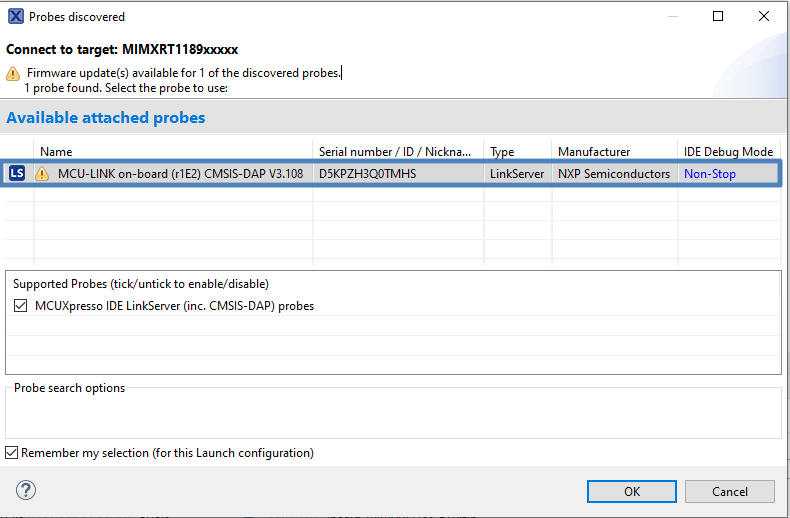This screenshot has width=790, height=518.
Task: Select the MCU-LINK on-board CMSIS-DAP probe
Action: pos(180,174)
